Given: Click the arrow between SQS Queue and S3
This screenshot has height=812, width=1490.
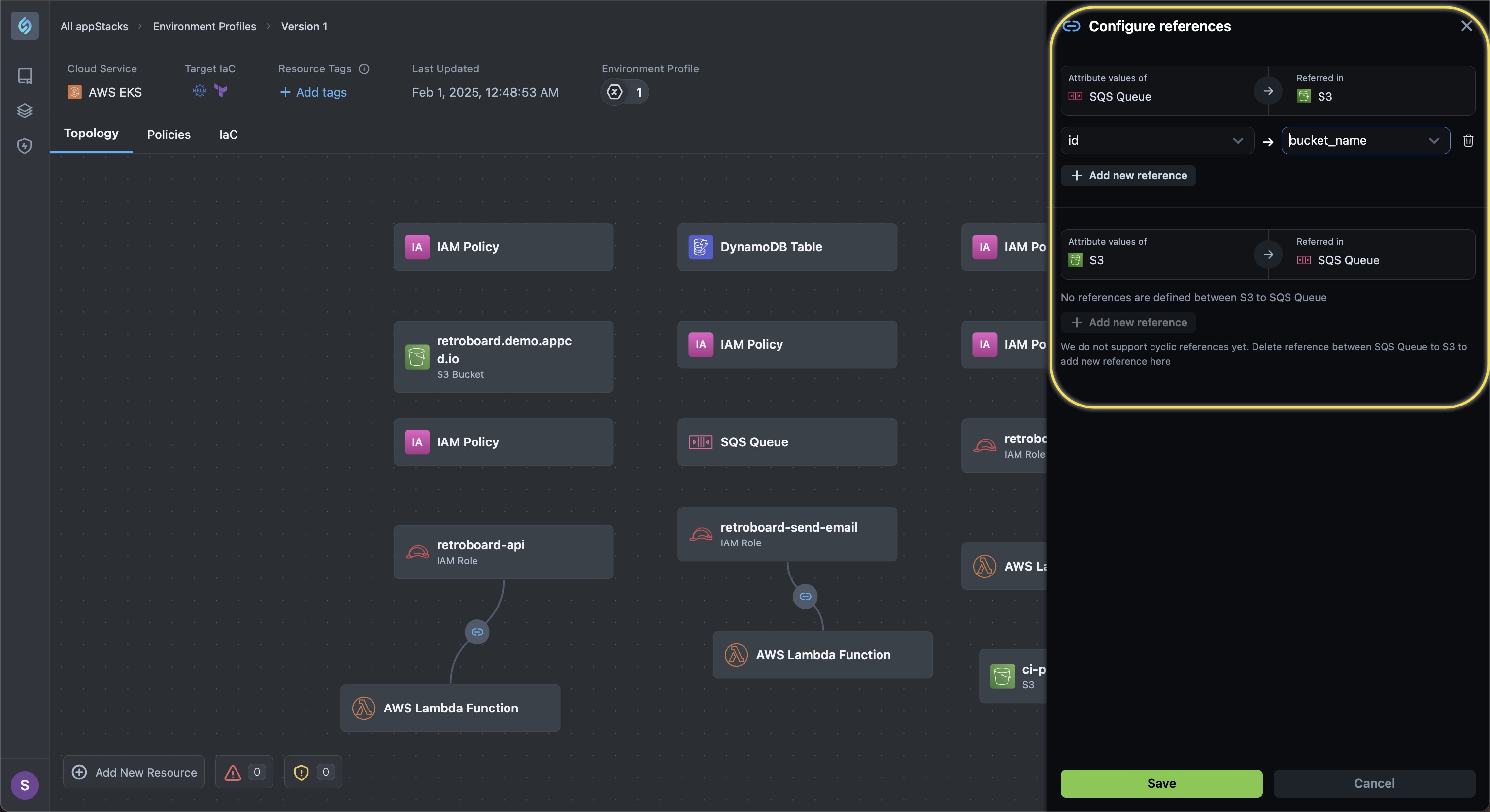Looking at the screenshot, I should click(x=1268, y=91).
